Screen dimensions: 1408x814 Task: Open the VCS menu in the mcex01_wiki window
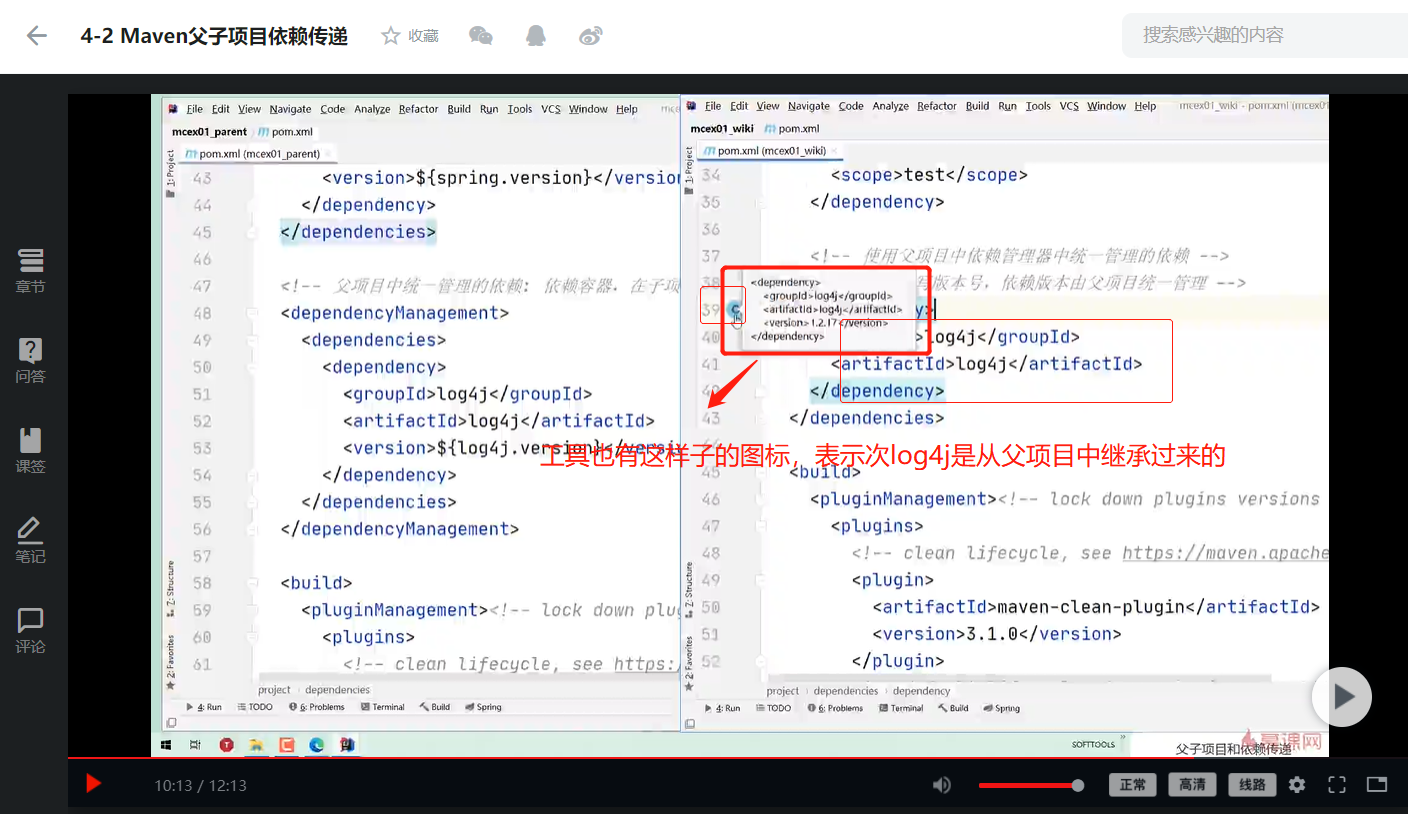1069,106
